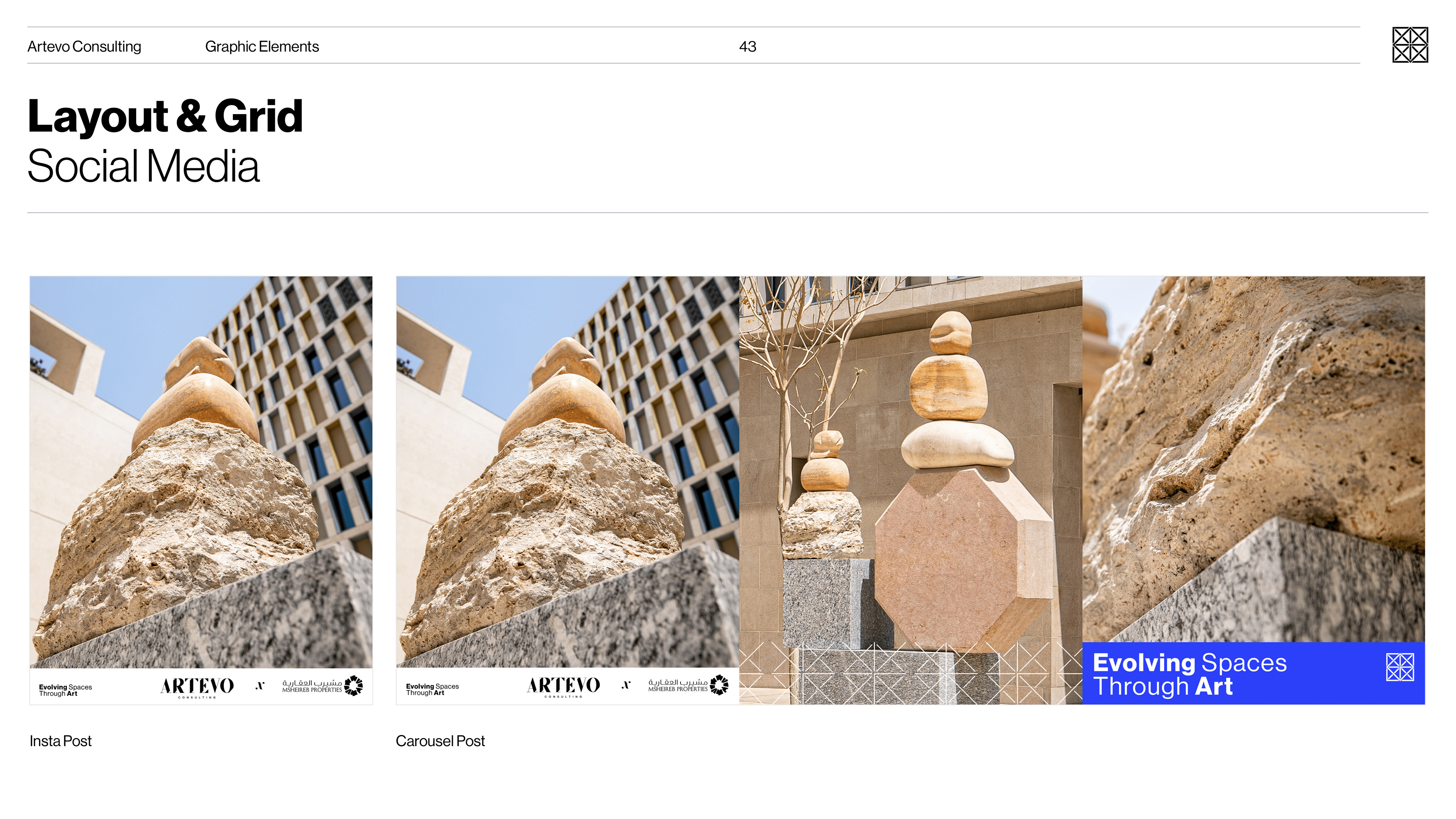Click the Insta Post caption label
This screenshot has width=1456, height=819.
point(61,741)
